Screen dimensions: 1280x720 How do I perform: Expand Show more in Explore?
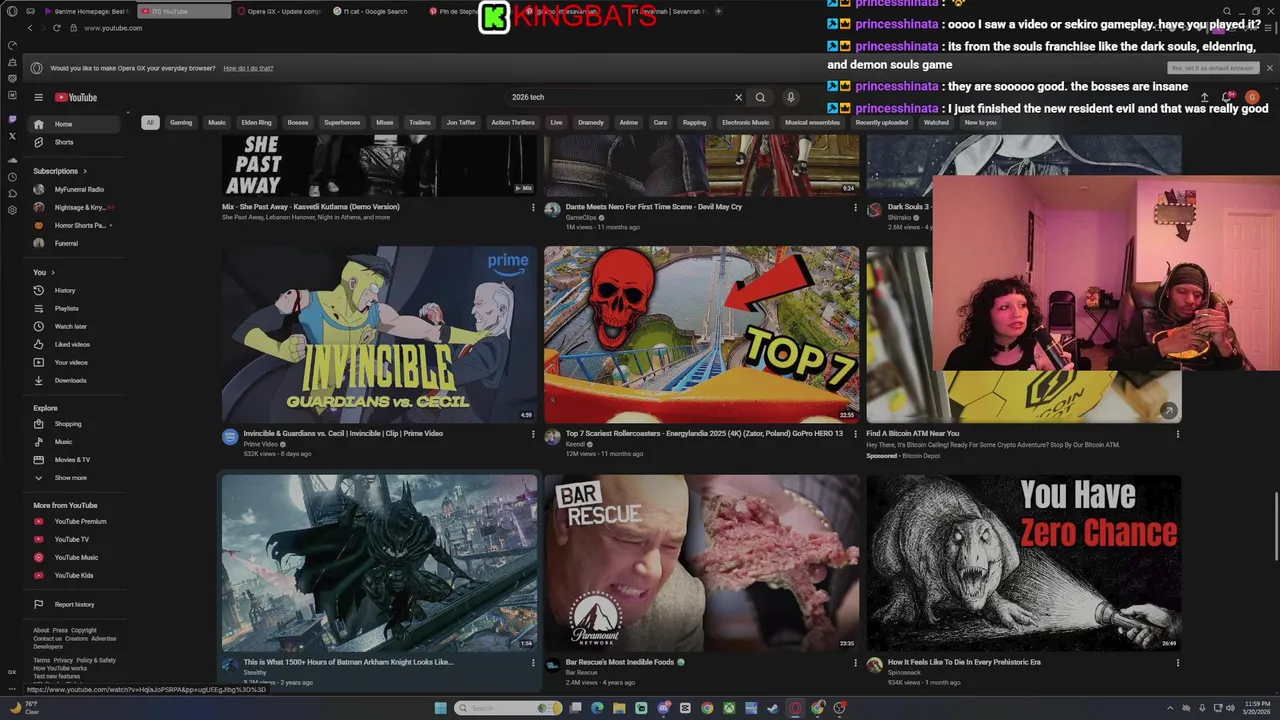coord(75,478)
